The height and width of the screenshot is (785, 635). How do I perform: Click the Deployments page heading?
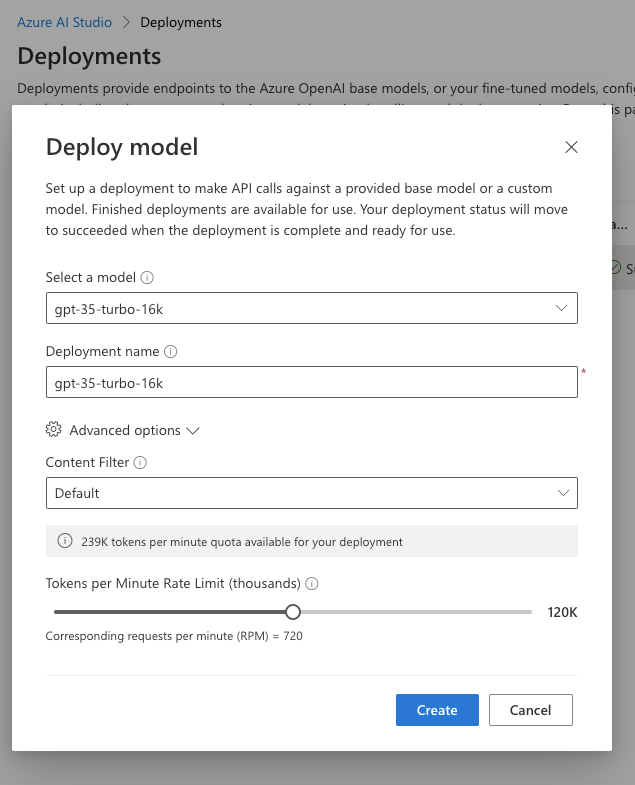coord(89,56)
